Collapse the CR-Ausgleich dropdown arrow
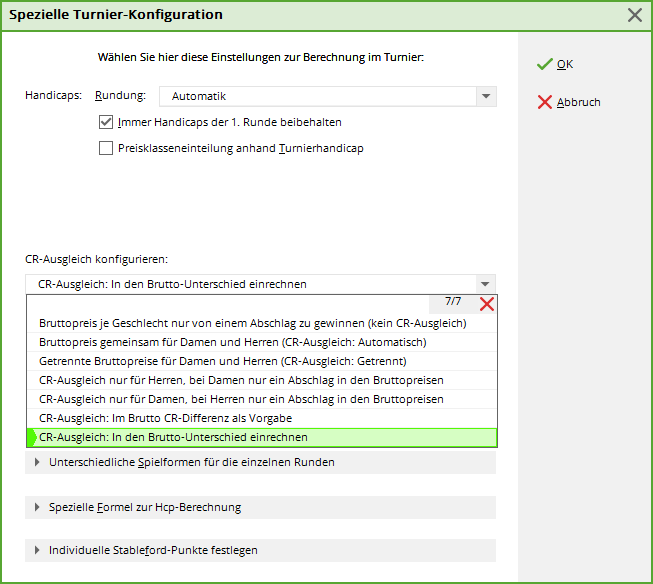This screenshot has height=584, width=653. point(485,284)
